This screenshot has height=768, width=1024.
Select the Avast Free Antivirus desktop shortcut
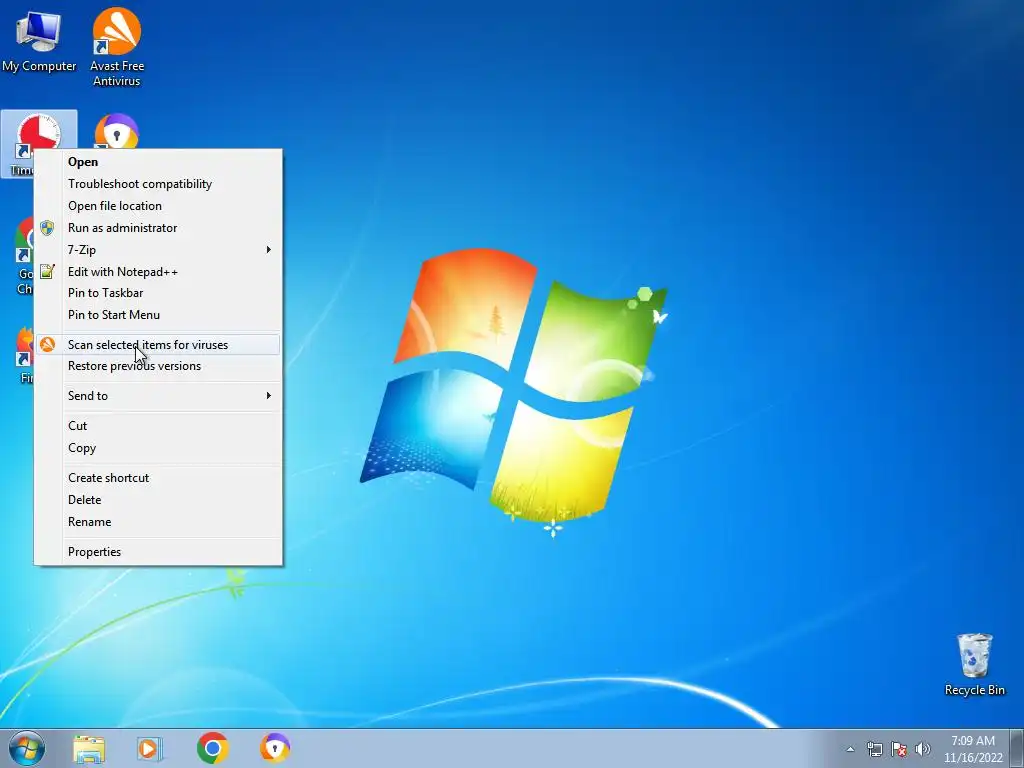117,47
